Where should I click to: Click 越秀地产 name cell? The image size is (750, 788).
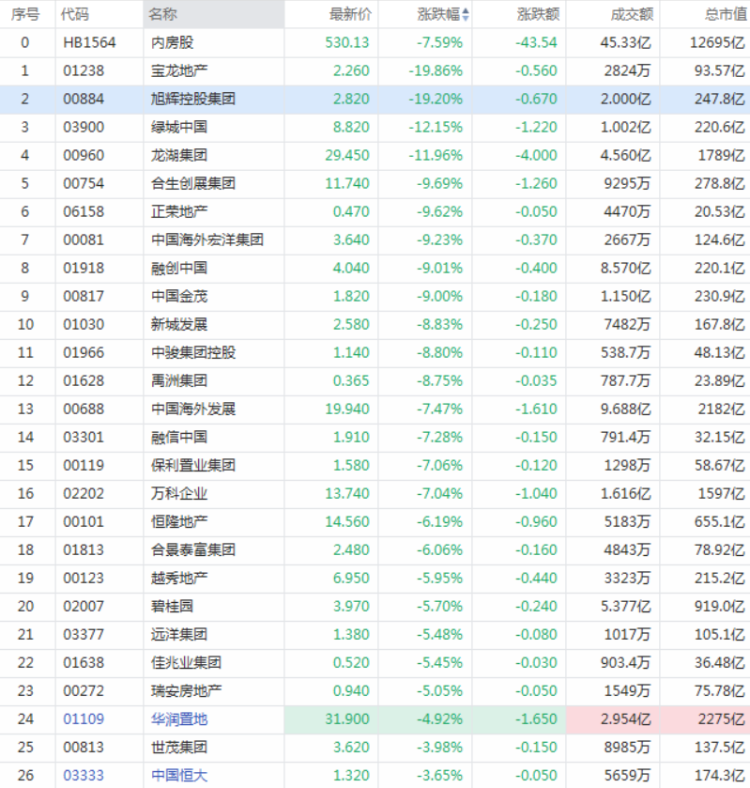tap(179, 578)
